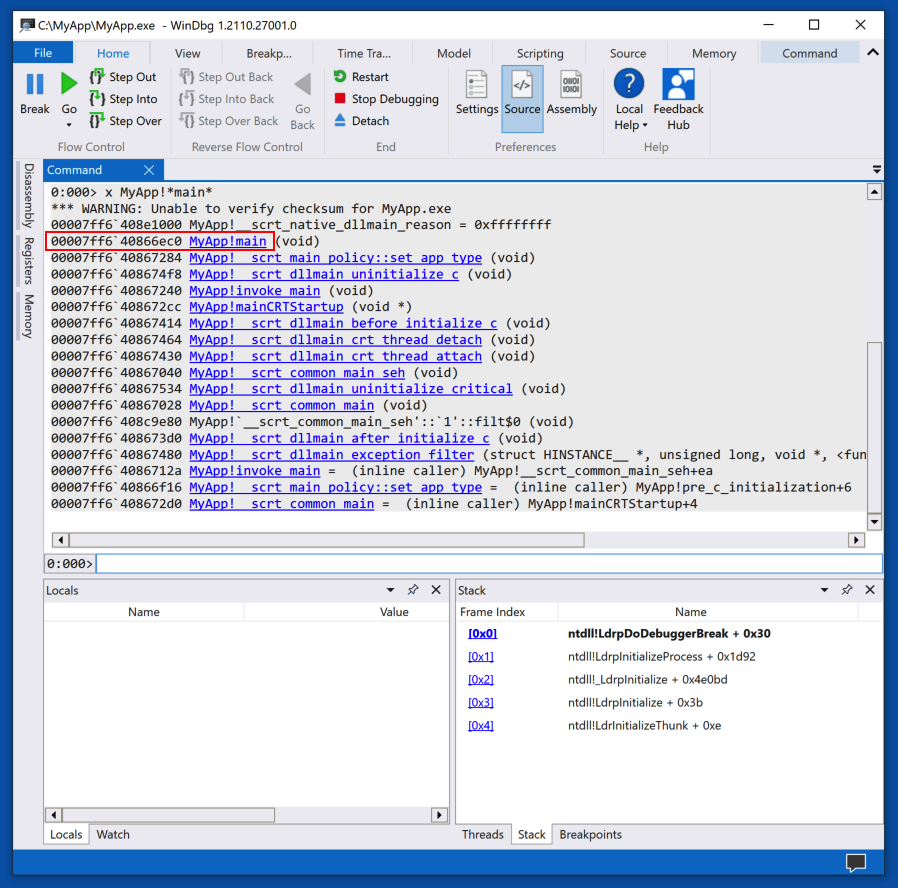The height and width of the screenshot is (888, 898).
Task: Switch to the Model ribbon tab
Action: click(x=454, y=53)
